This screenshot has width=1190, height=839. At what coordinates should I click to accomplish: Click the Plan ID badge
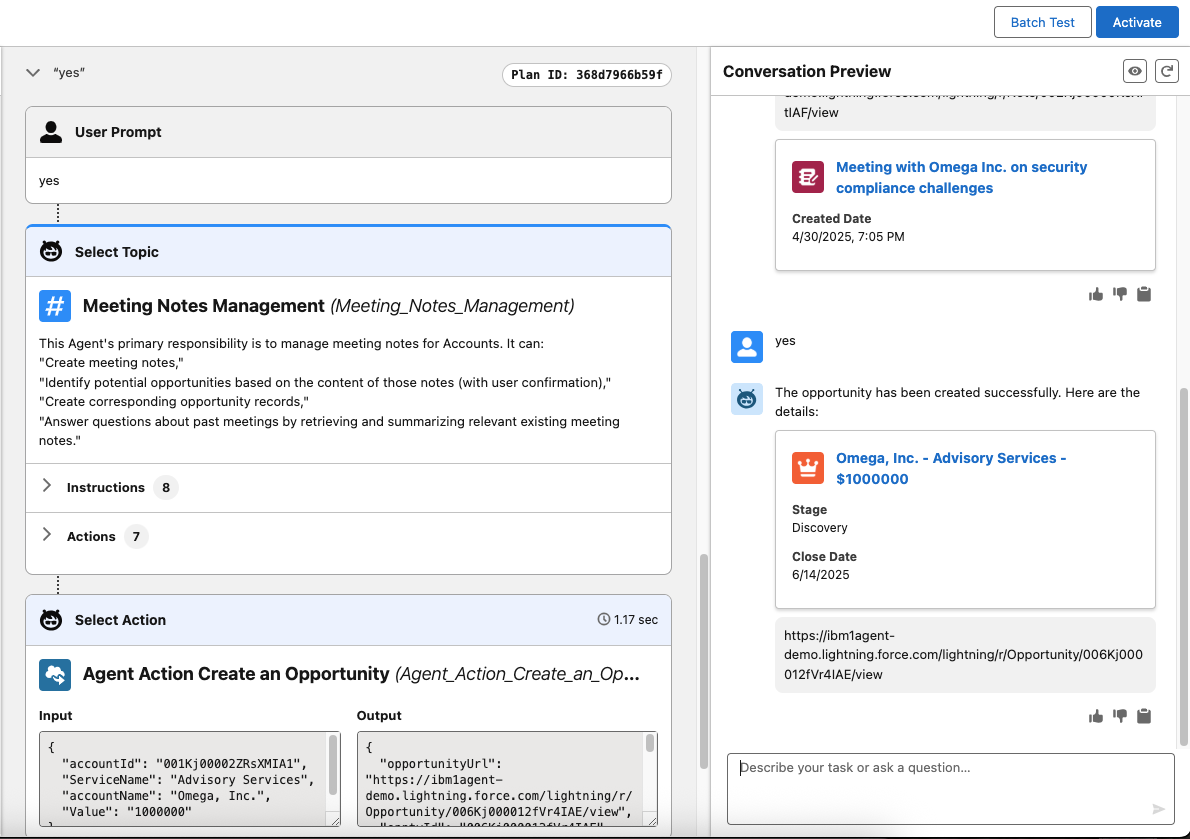click(587, 75)
